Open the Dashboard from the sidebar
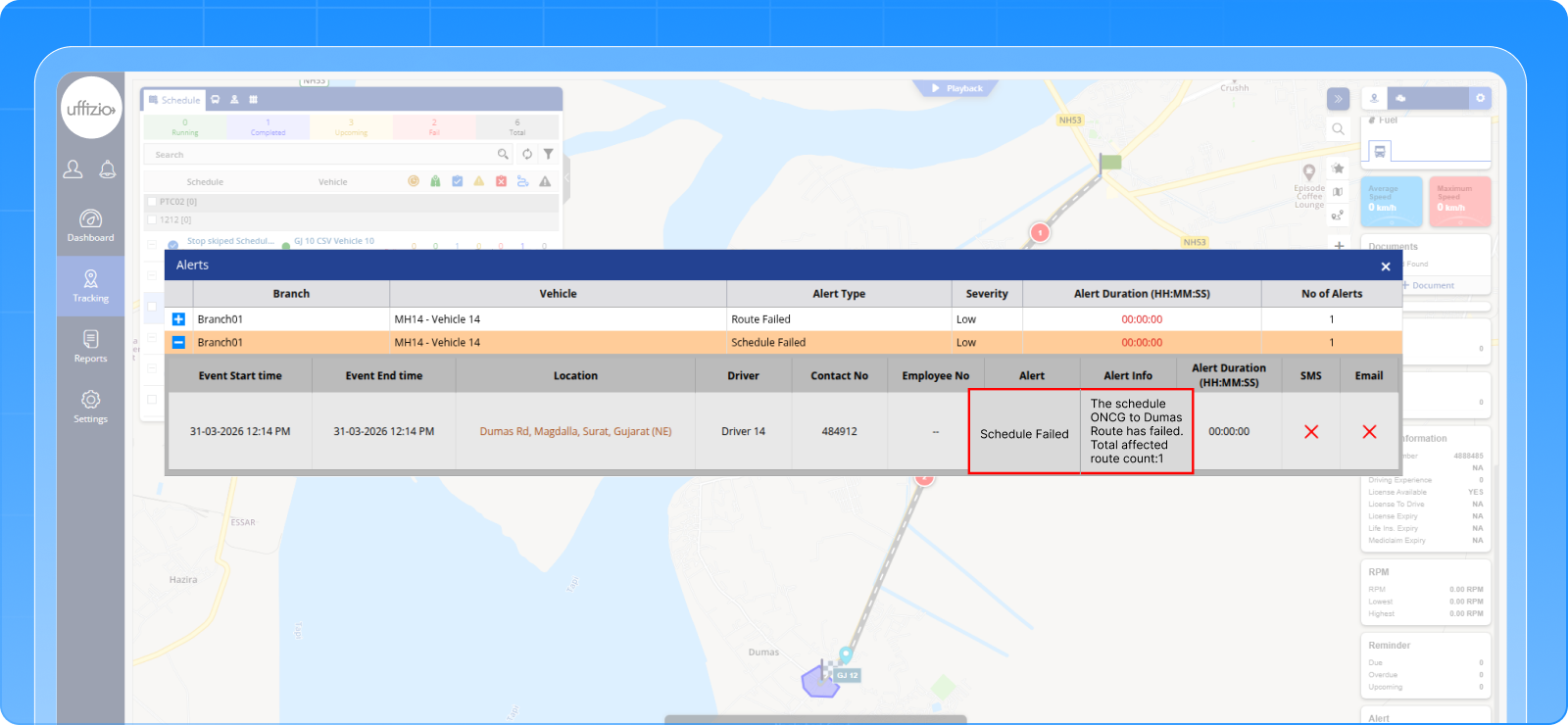Screen dimensions: 1568x725 (x=90, y=225)
